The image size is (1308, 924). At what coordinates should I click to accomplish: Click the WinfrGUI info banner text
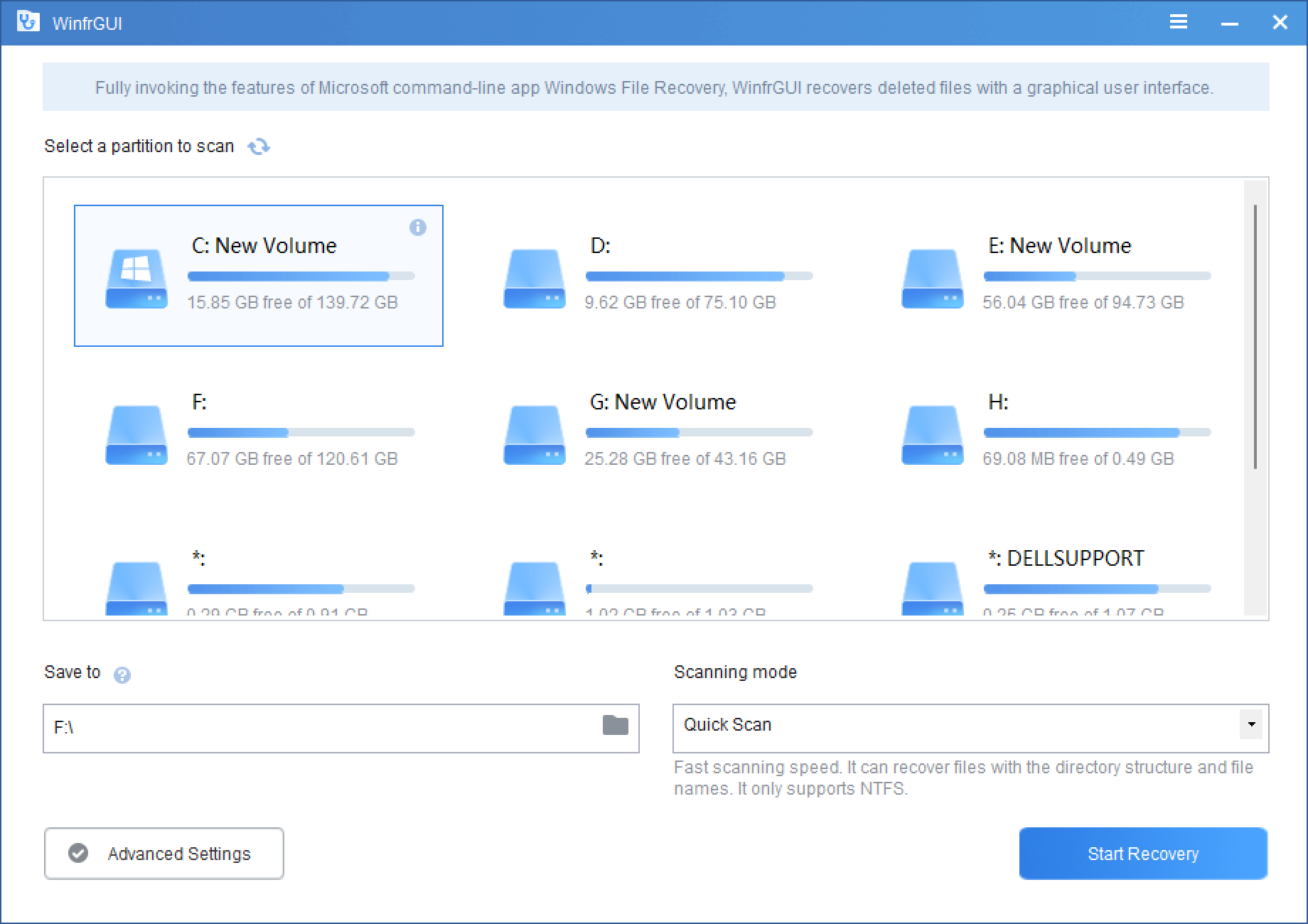tap(654, 88)
